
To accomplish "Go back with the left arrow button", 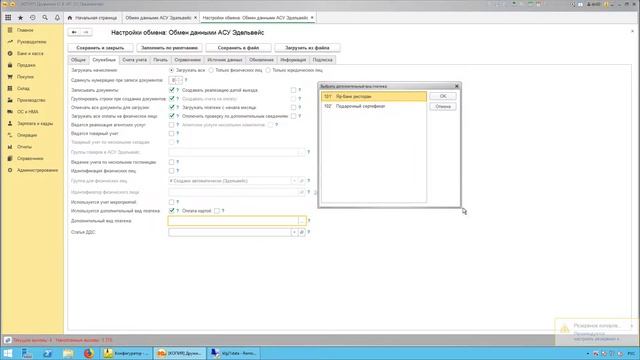I will (74, 32).
